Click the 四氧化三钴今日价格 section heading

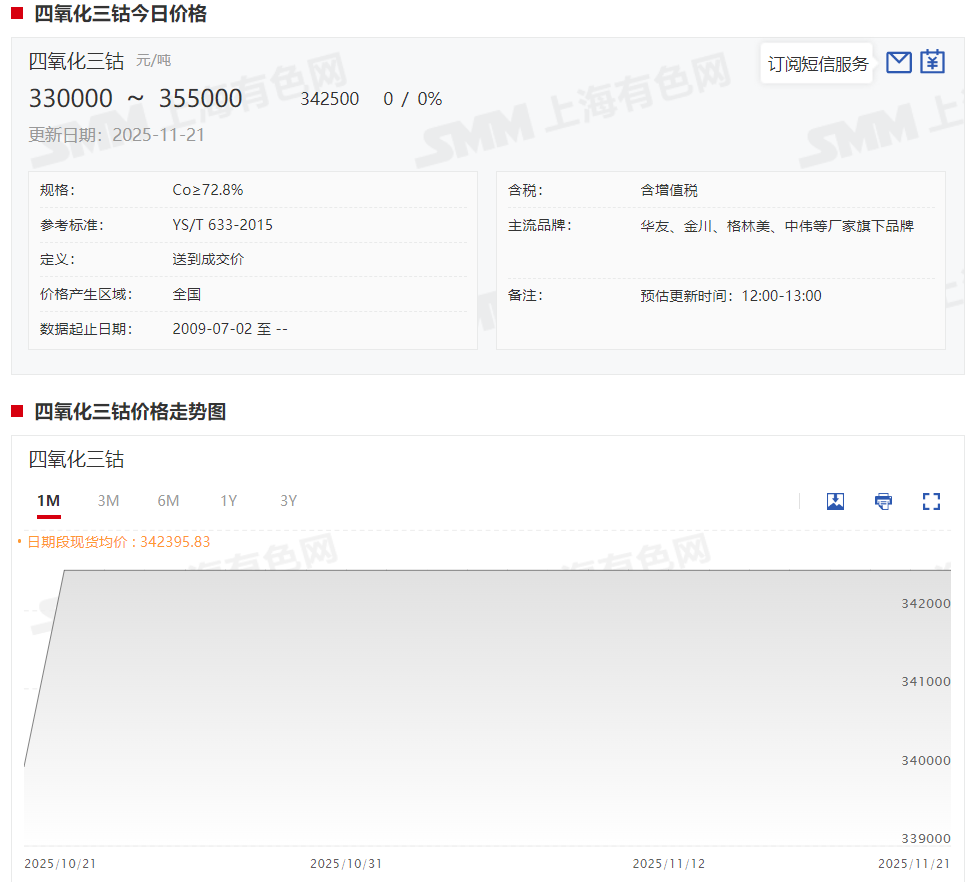coord(120,14)
